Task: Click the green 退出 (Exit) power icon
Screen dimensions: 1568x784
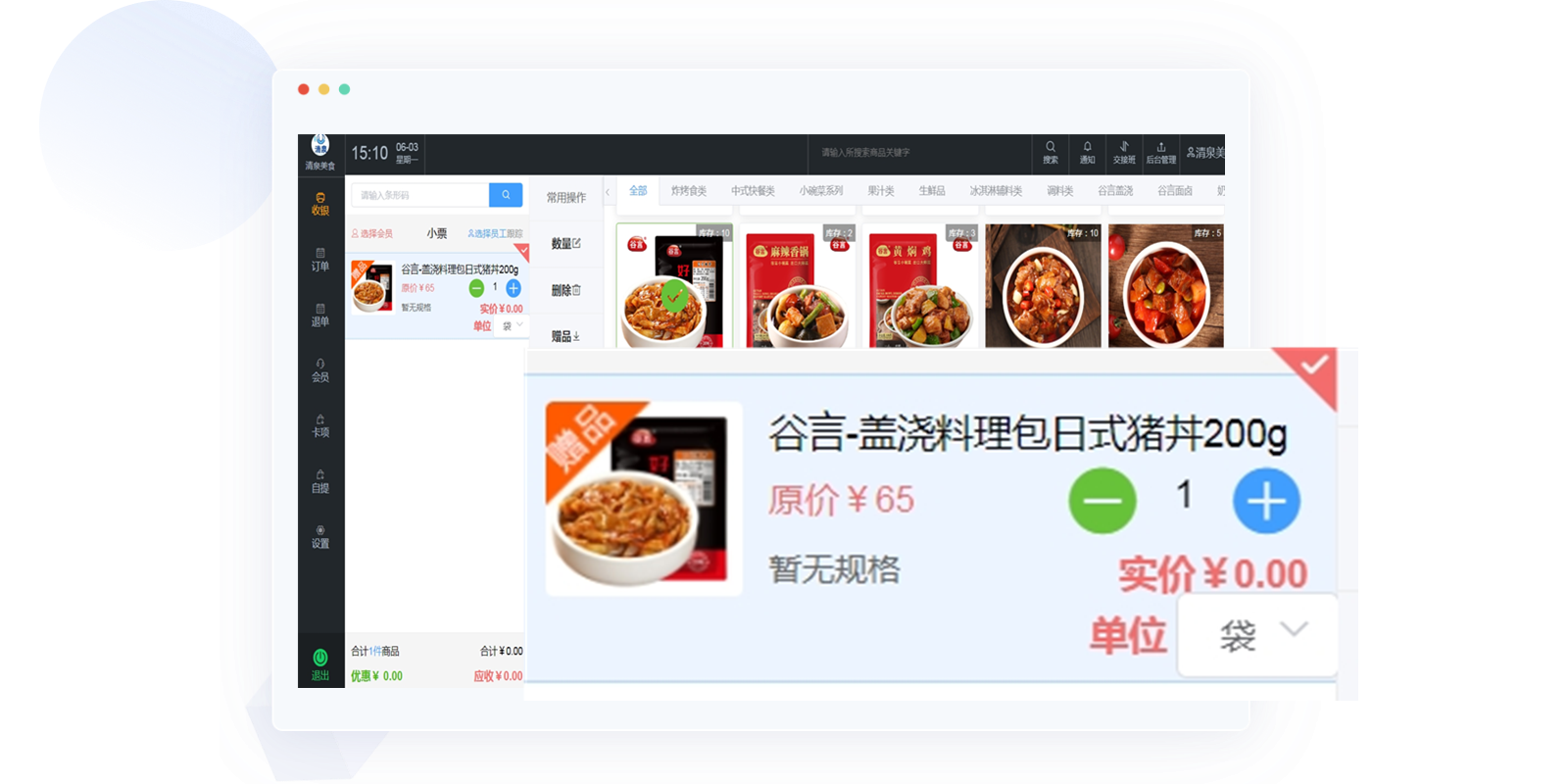Action: 320,659
